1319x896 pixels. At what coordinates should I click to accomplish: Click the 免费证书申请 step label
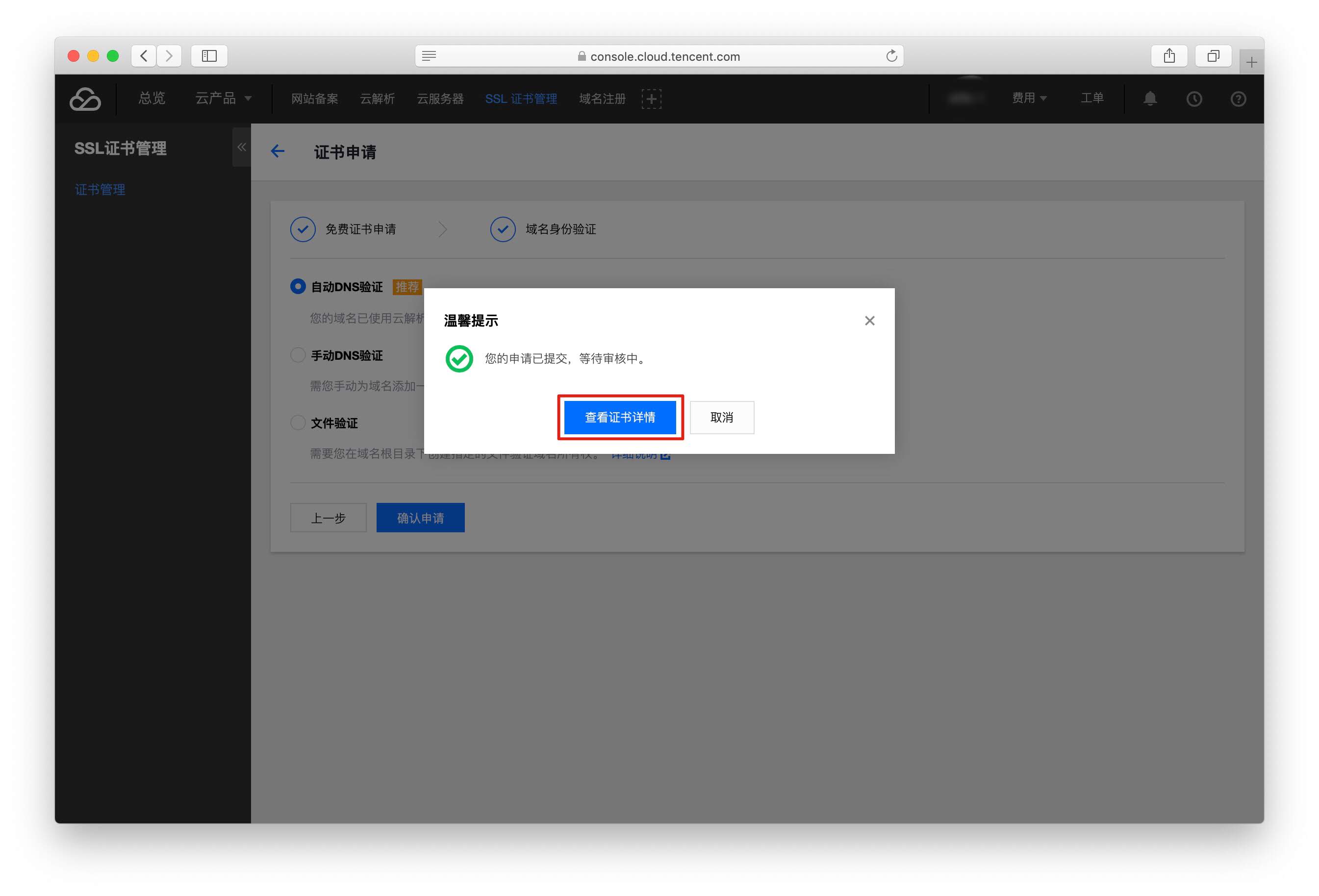pos(360,229)
